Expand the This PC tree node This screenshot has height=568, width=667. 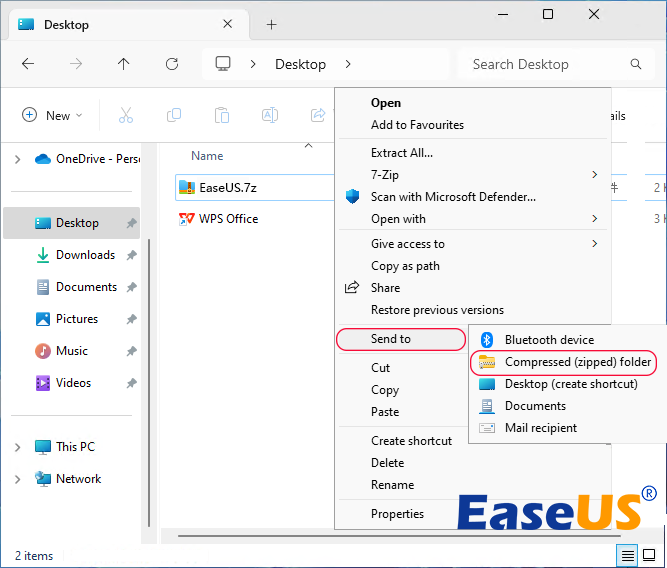pos(17,447)
